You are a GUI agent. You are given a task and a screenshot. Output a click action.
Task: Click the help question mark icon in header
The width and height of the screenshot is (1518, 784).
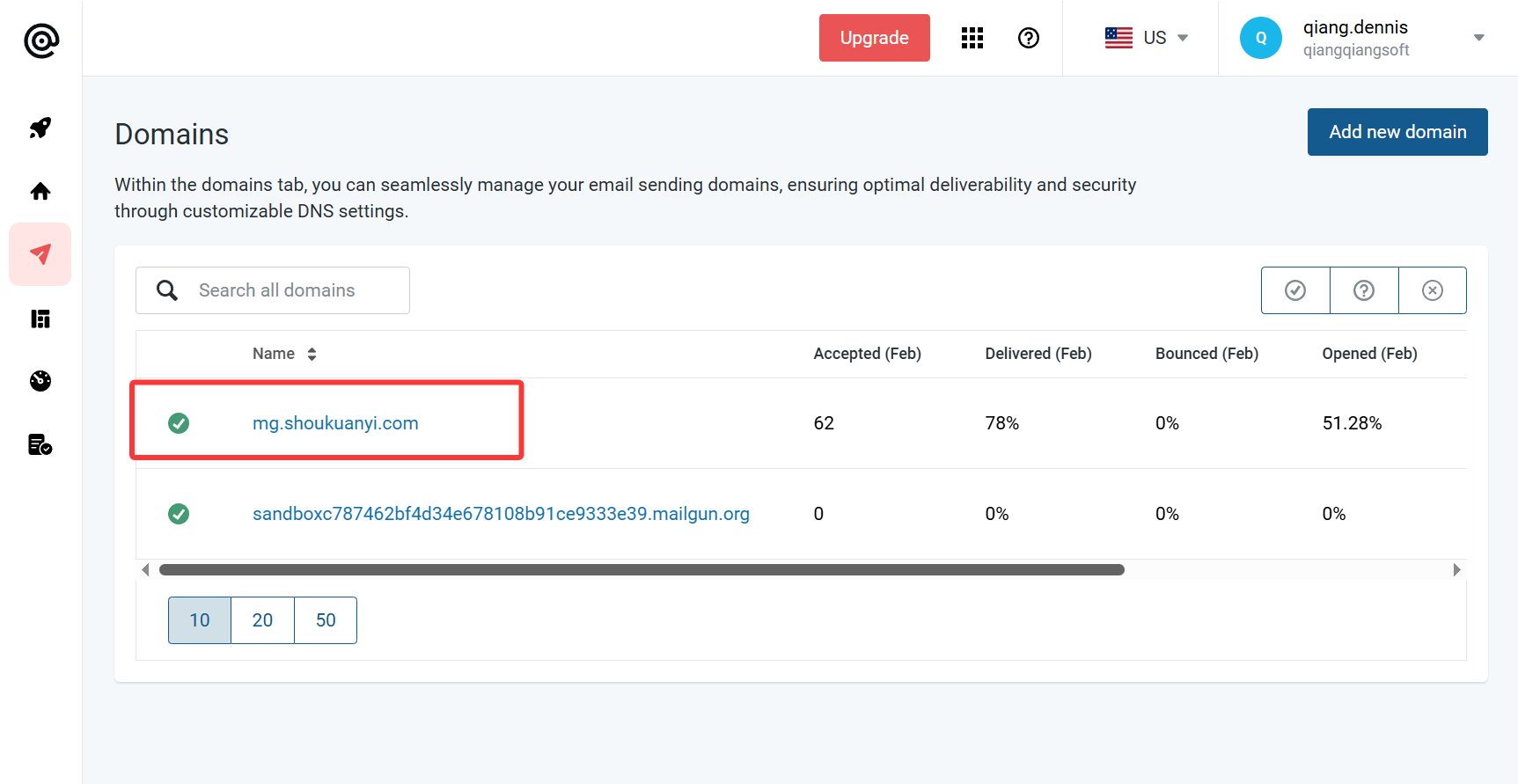point(1029,38)
